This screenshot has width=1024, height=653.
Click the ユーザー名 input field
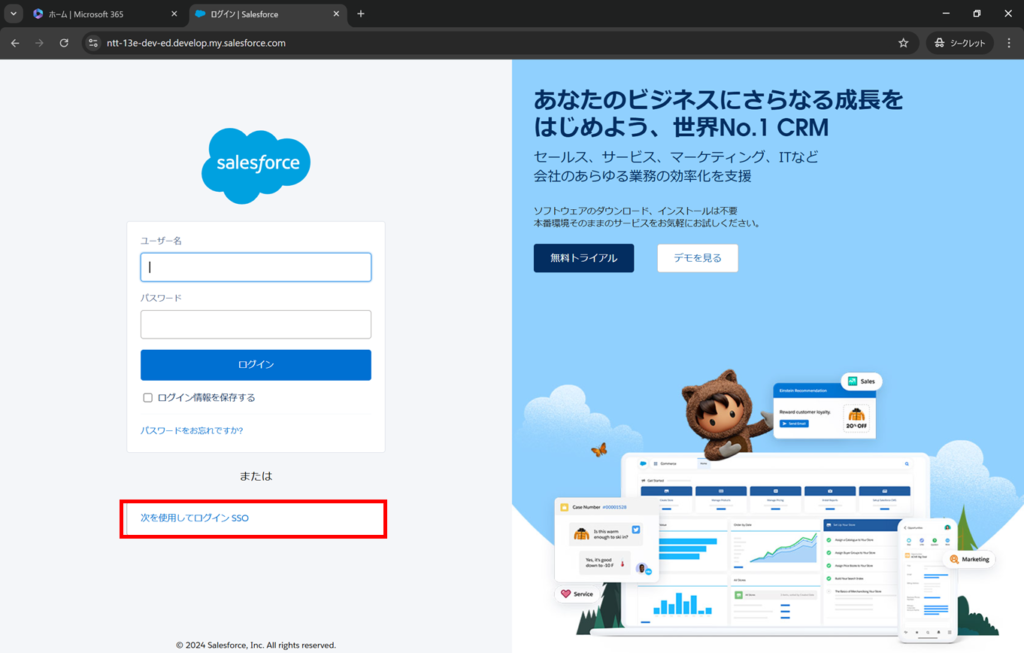click(x=256, y=267)
